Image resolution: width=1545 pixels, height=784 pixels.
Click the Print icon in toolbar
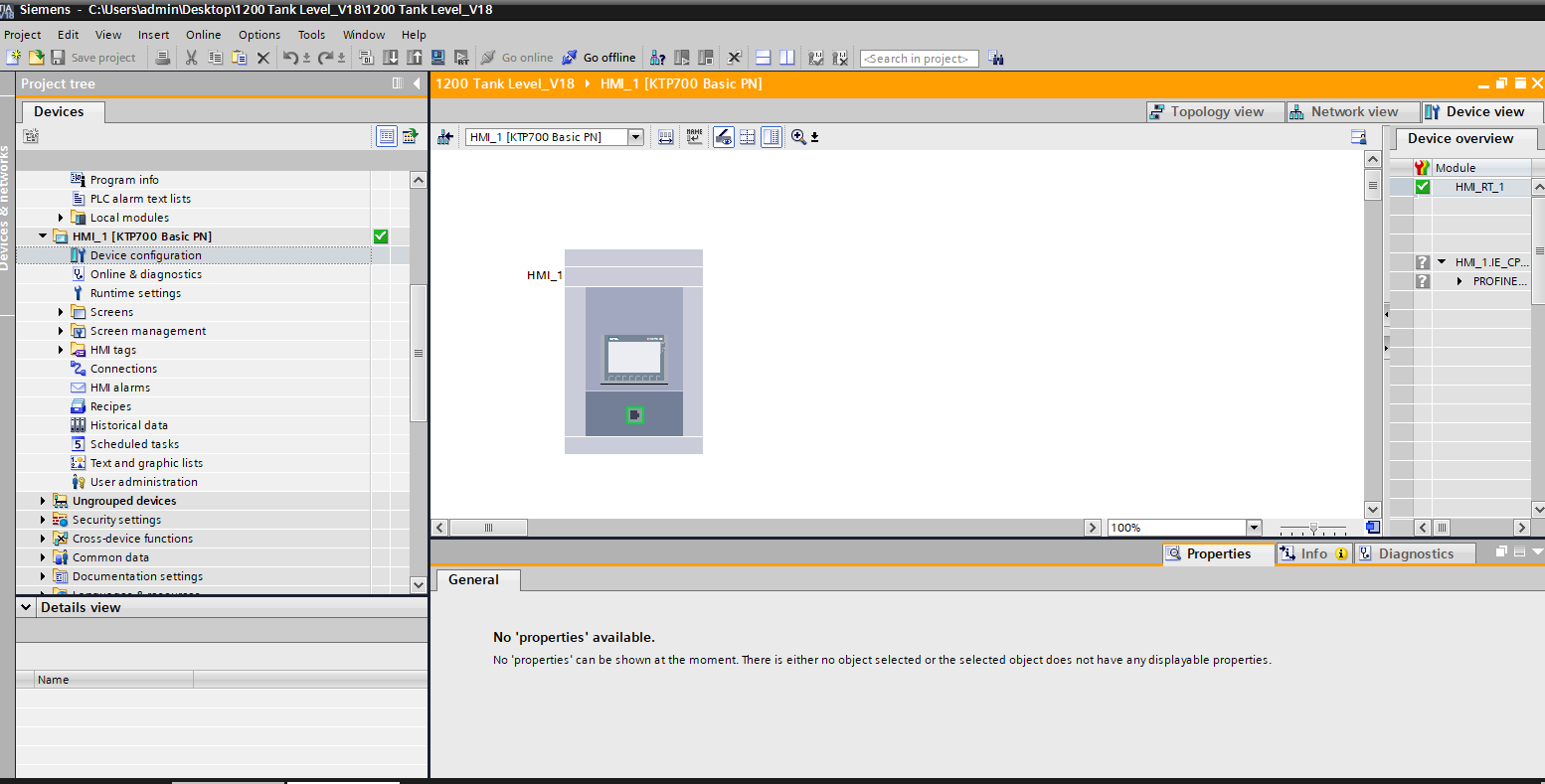pyautogui.click(x=163, y=58)
